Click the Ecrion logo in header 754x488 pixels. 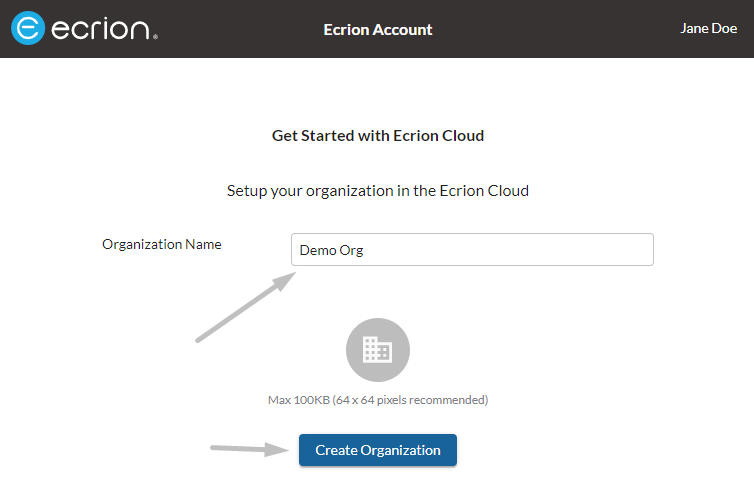pos(85,28)
